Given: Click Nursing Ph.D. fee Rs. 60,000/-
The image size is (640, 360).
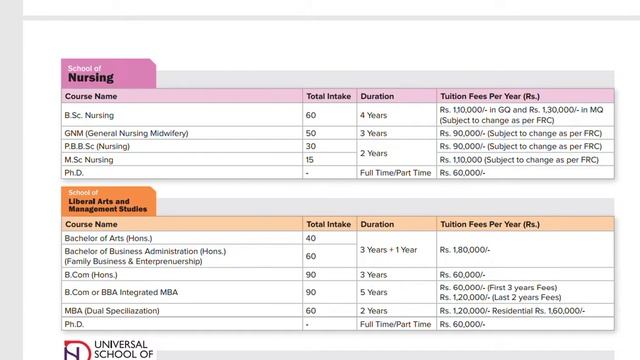Looking at the screenshot, I should click(462, 173).
